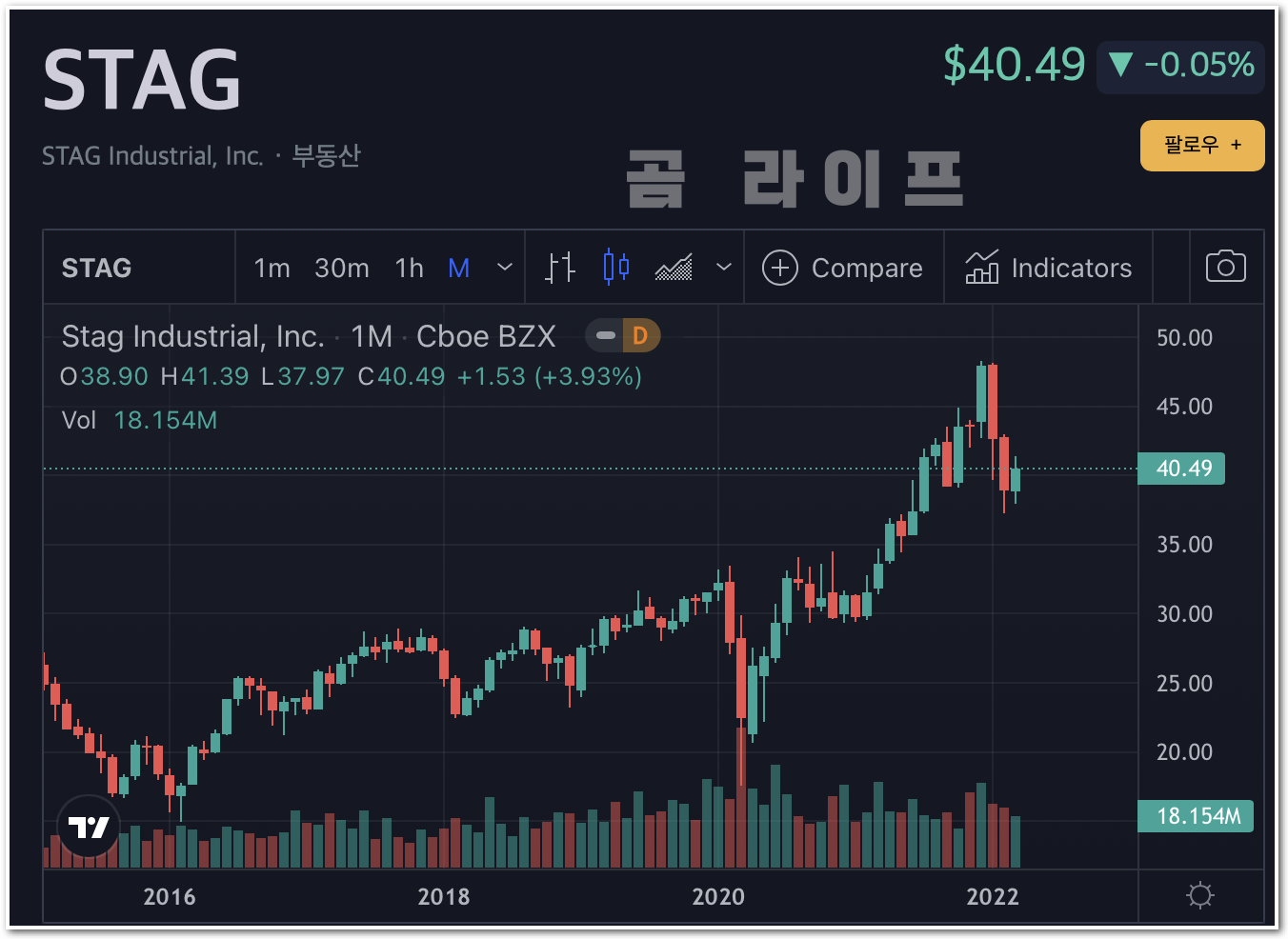The image size is (1288, 939).
Task: Open the Indicators button
Action: pos(1048,268)
